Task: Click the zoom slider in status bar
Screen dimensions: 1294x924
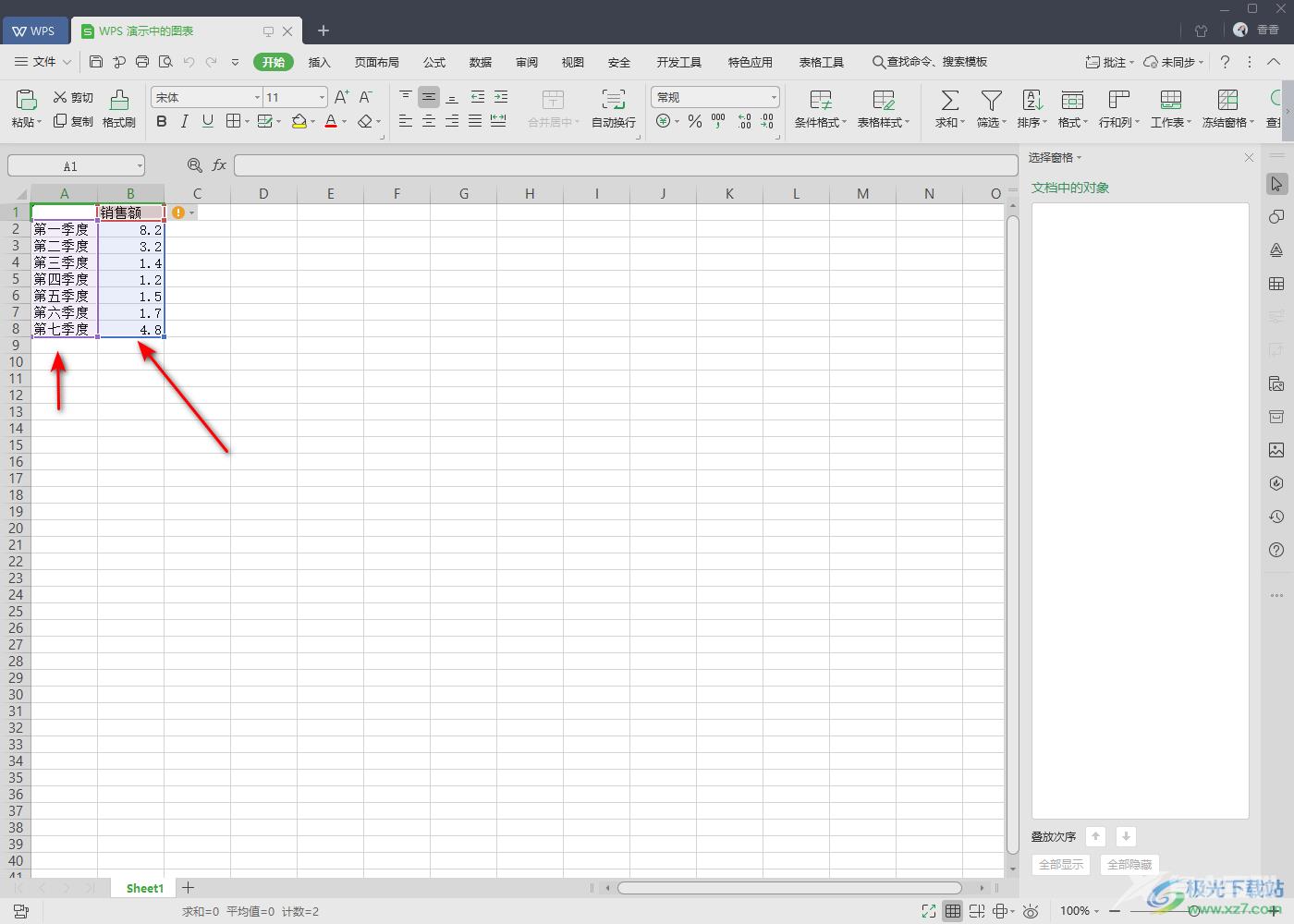Action: pyautogui.click(x=1194, y=911)
